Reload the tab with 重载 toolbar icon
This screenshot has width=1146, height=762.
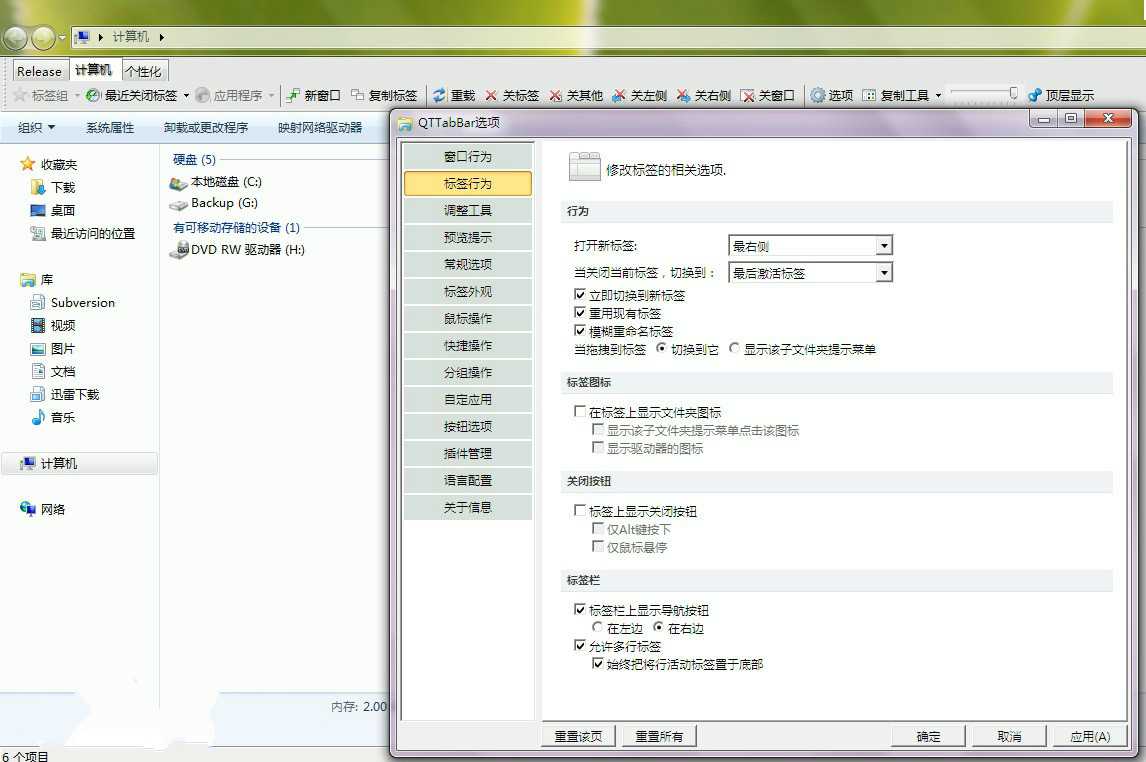pyautogui.click(x=452, y=97)
